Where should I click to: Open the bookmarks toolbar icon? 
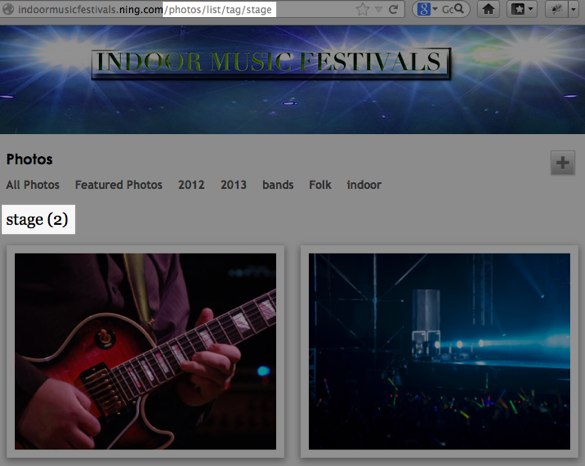(518, 9)
